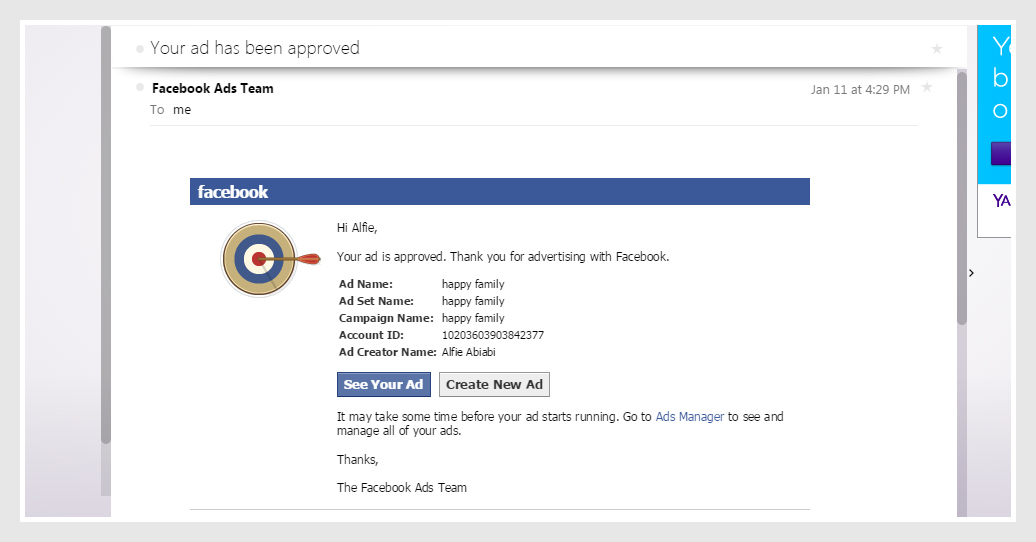1036x542 pixels.
Task: Click the right message pane scrollbar
Action: 962,200
